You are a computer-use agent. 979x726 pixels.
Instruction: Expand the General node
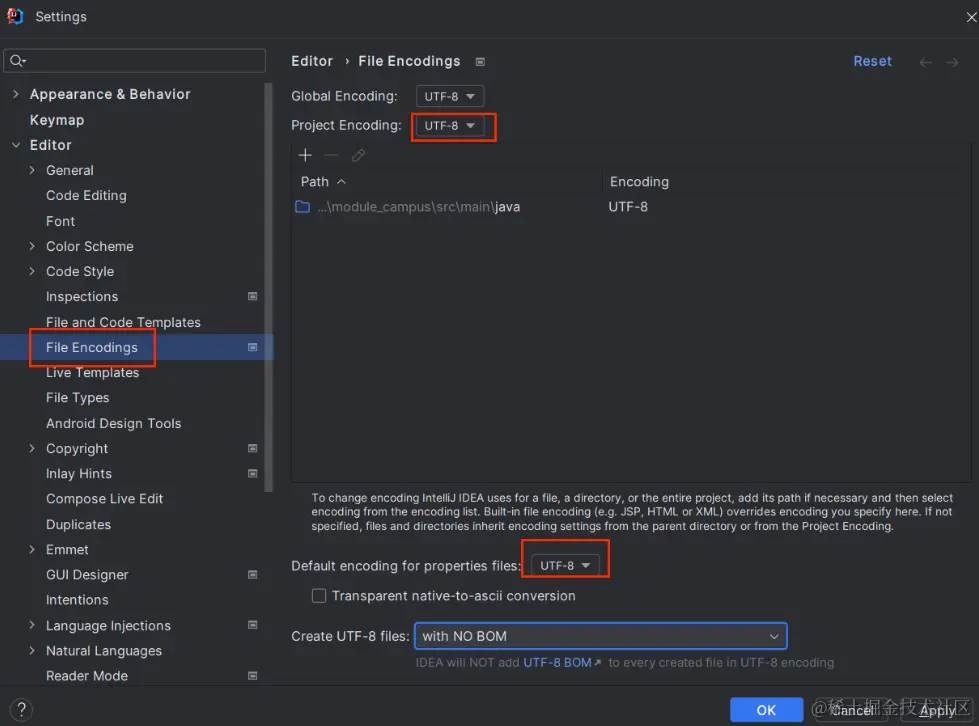[32, 170]
